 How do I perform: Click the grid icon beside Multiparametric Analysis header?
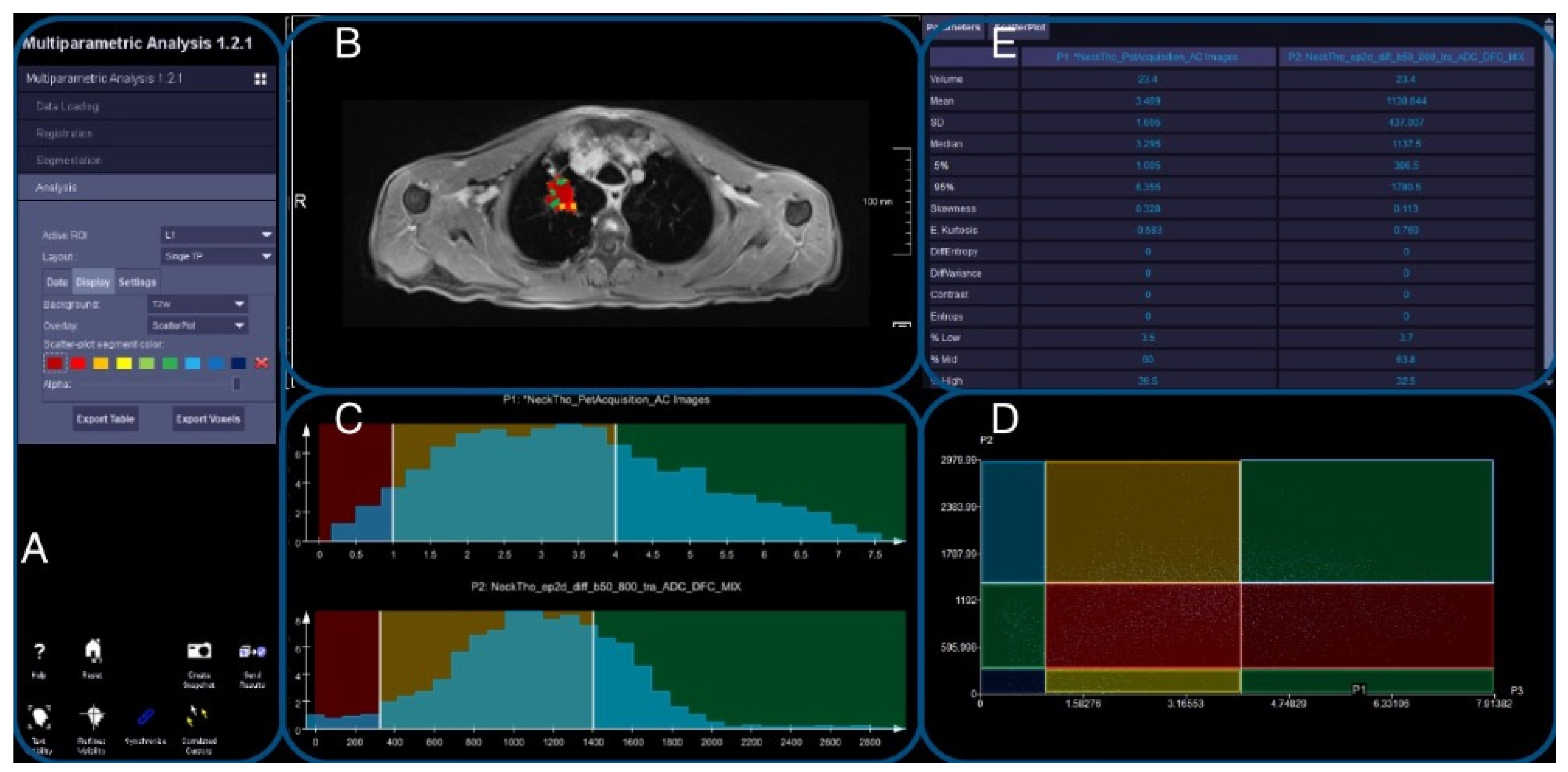coord(261,79)
